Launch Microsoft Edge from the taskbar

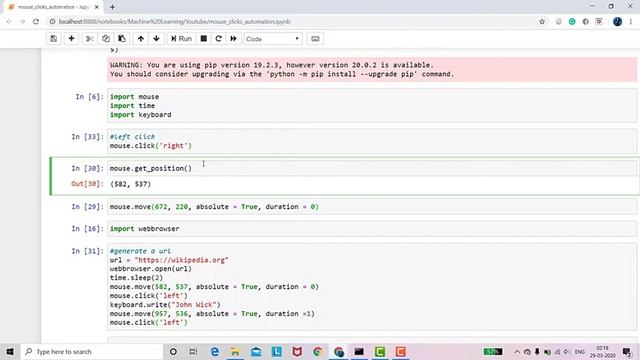click(x=215, y=351)
